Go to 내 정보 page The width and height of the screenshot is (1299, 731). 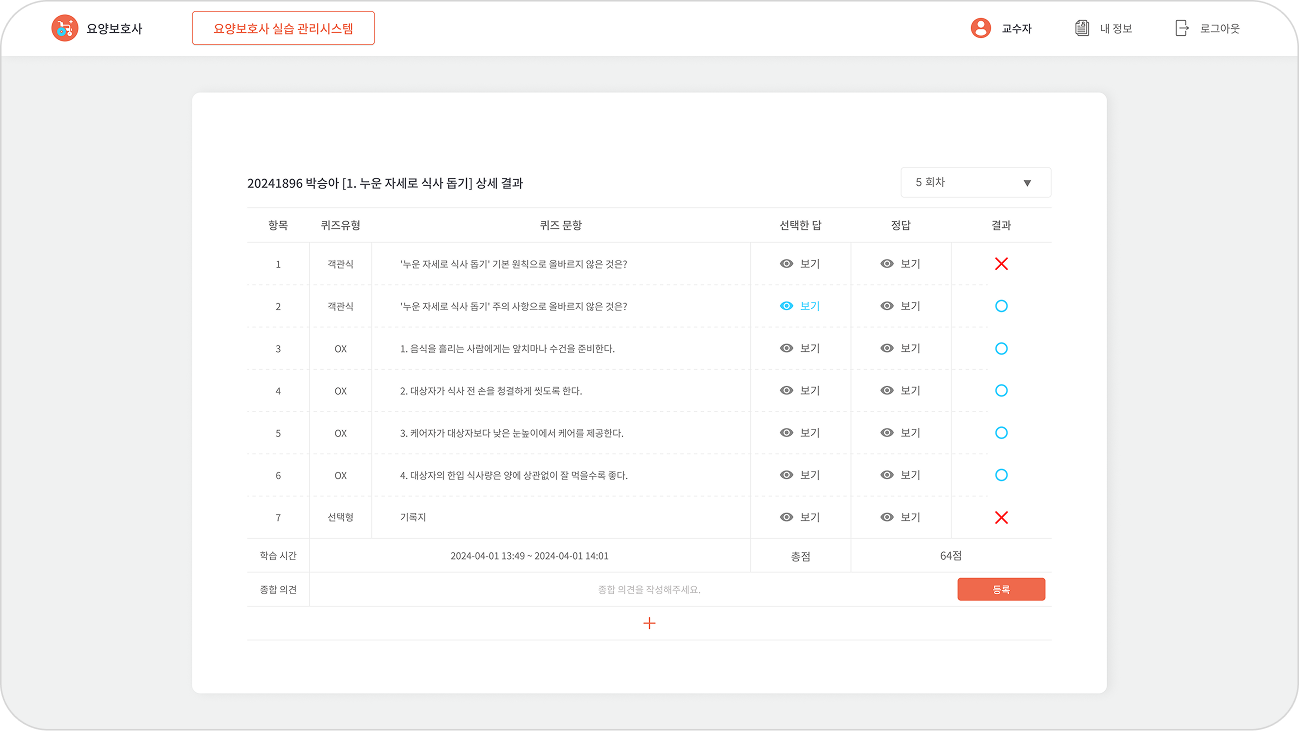tap(1116, 28)
